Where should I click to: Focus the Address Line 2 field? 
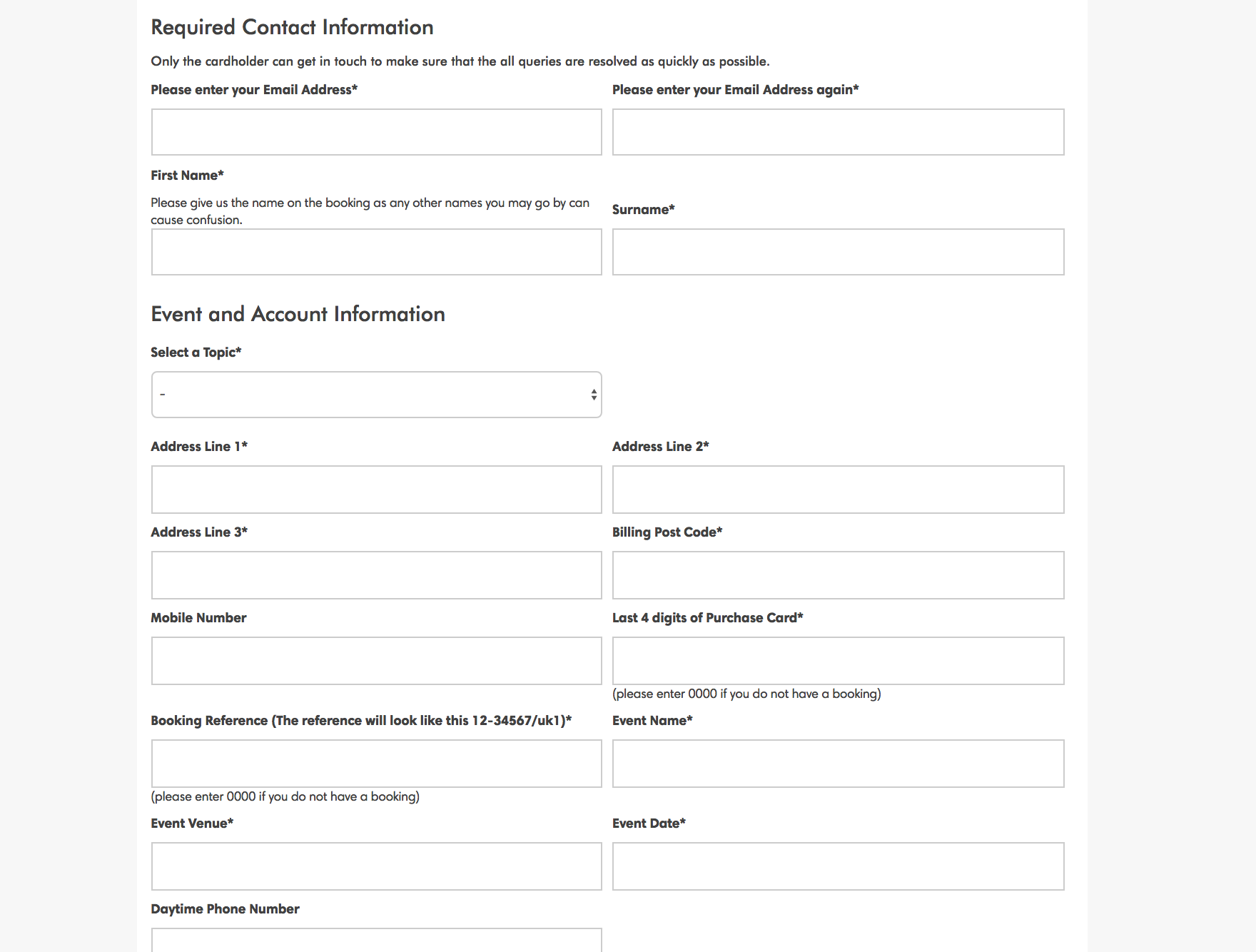coord(838,490)
